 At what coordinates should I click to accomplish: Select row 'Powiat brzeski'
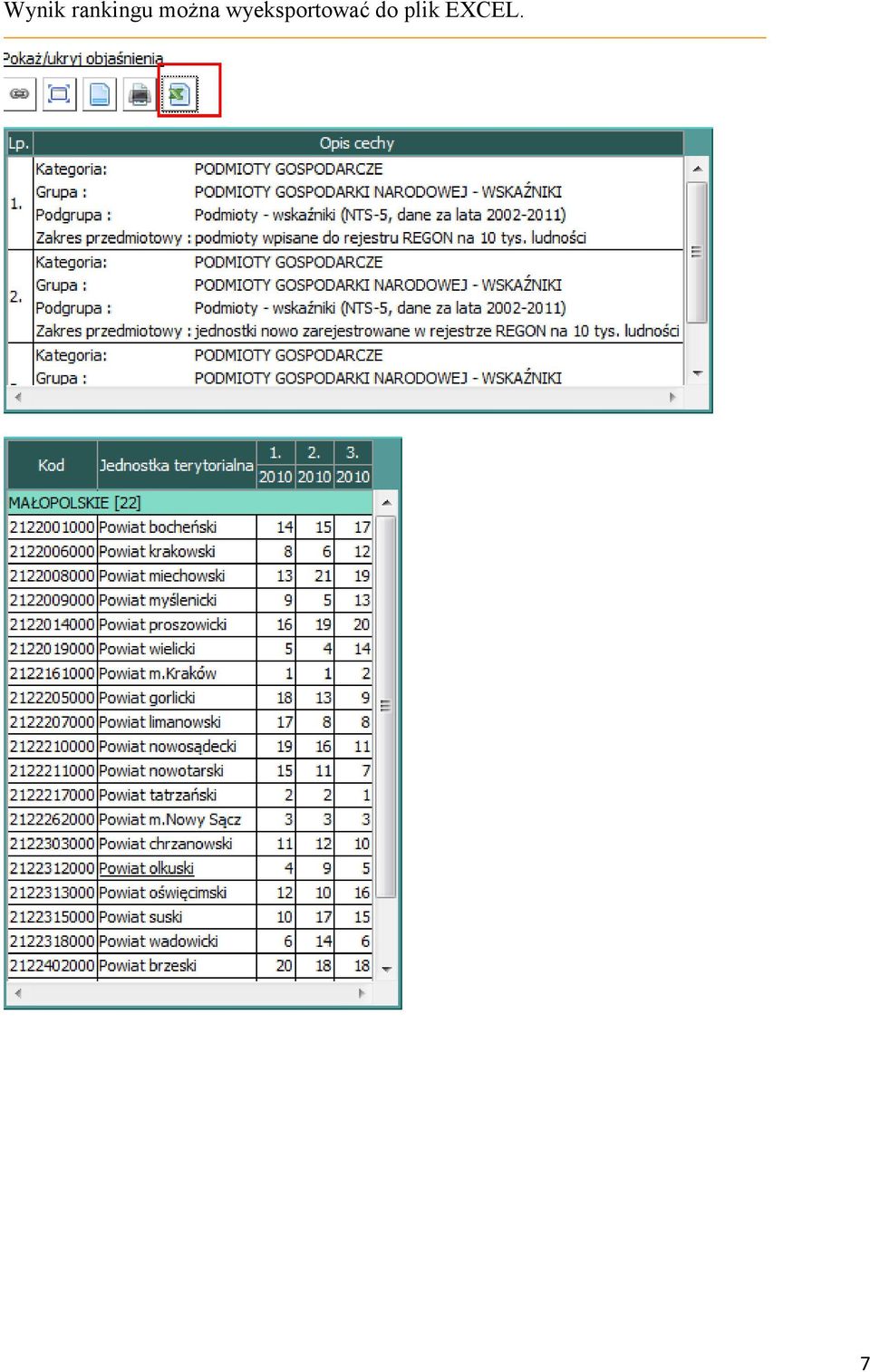coord(190,966)
